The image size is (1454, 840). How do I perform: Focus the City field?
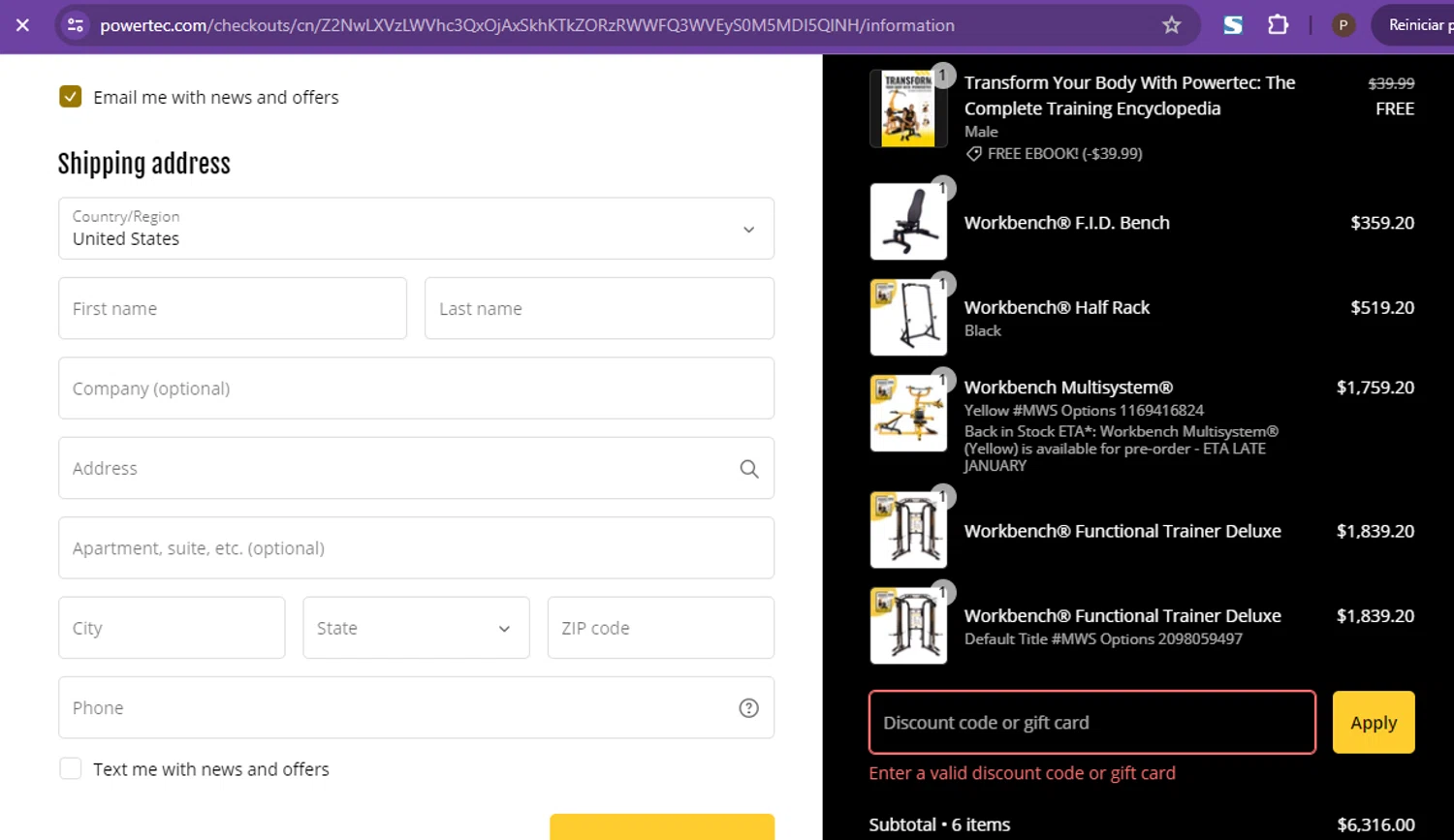pyautogui.click(x=172, y=628)
